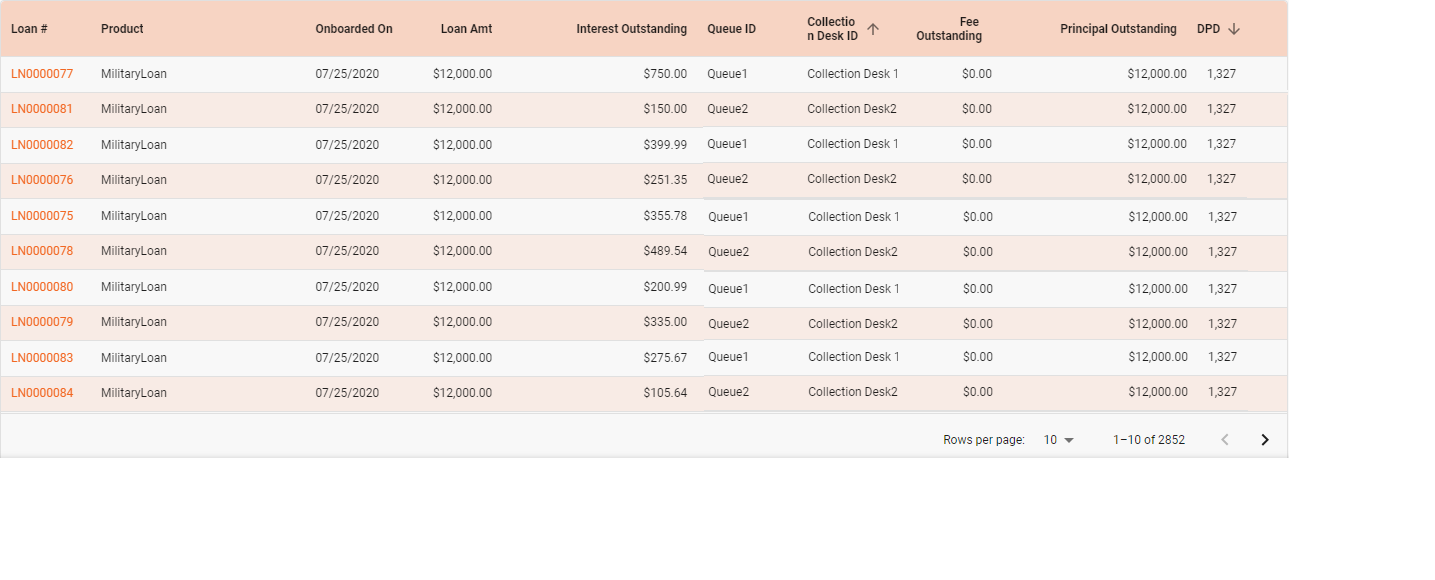
Task: Click Queue2 in the LN0000081 row
Action: click(727, 109)
